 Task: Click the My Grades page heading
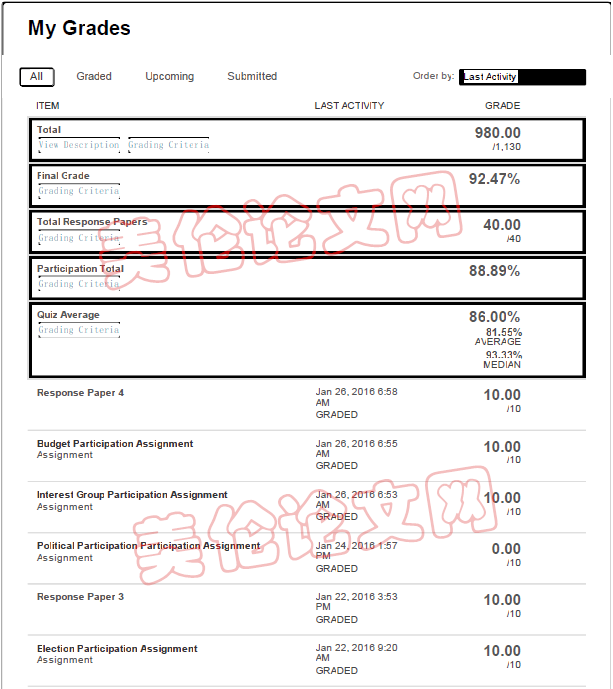coord(79,28)
